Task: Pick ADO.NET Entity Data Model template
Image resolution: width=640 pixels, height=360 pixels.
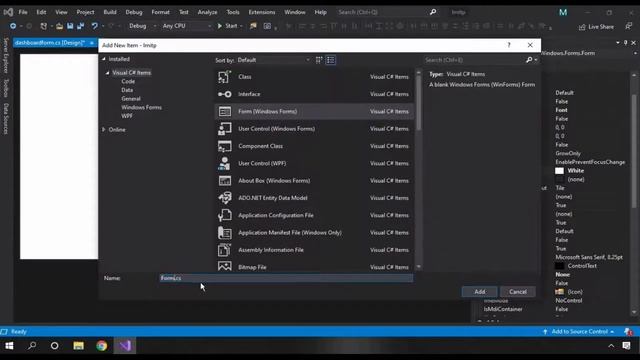Action: (314, 198)
